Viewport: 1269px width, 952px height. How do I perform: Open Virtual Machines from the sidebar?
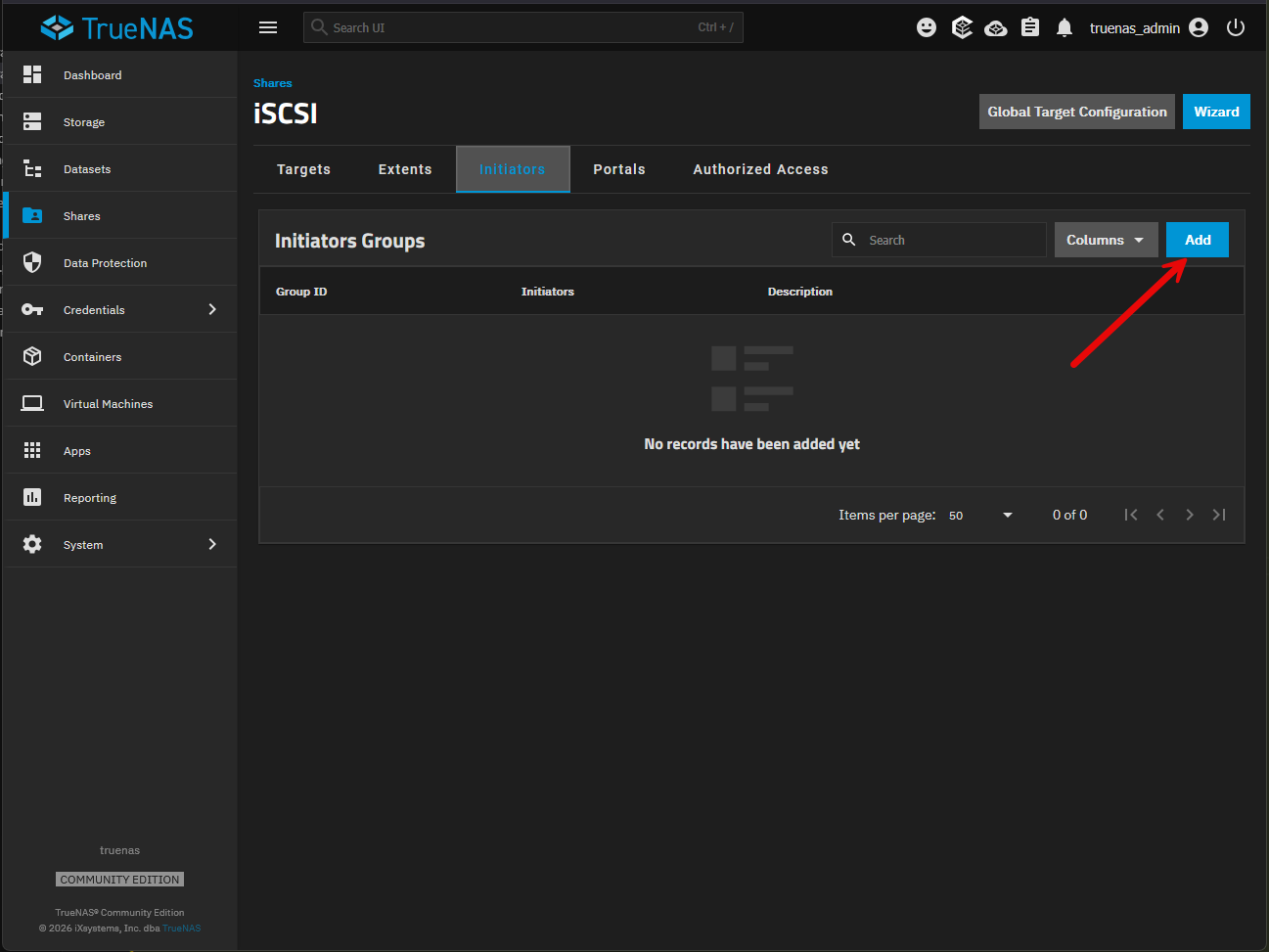coord(122,403)
